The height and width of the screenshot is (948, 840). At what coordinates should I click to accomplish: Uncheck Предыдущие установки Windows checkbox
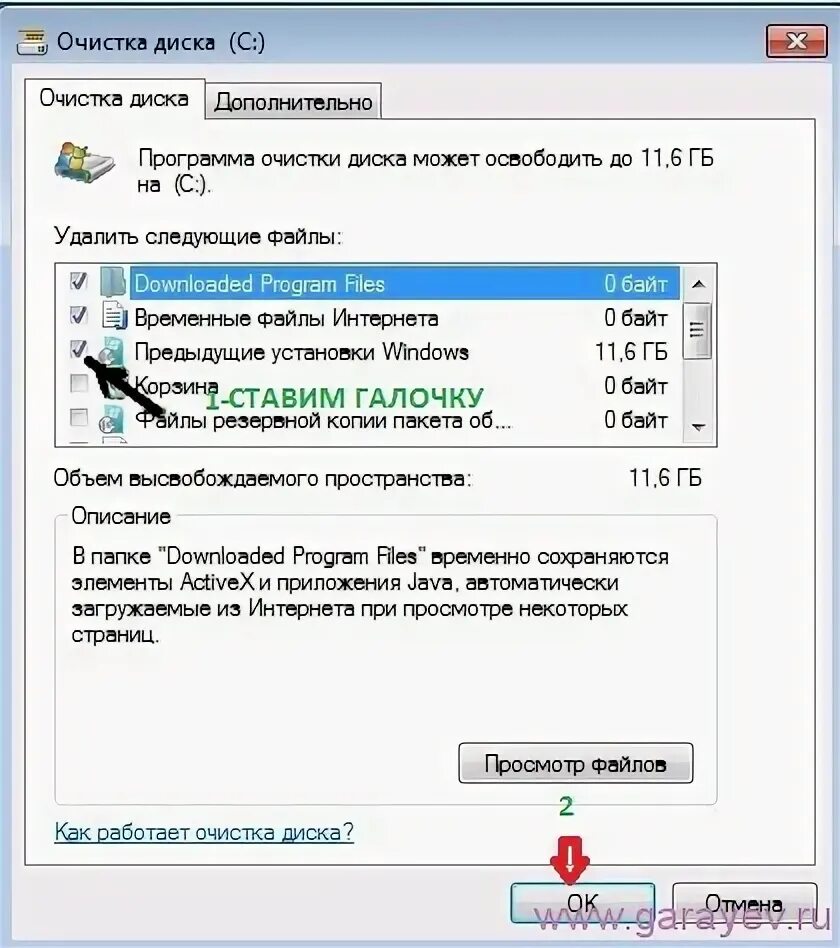(79, 349)
